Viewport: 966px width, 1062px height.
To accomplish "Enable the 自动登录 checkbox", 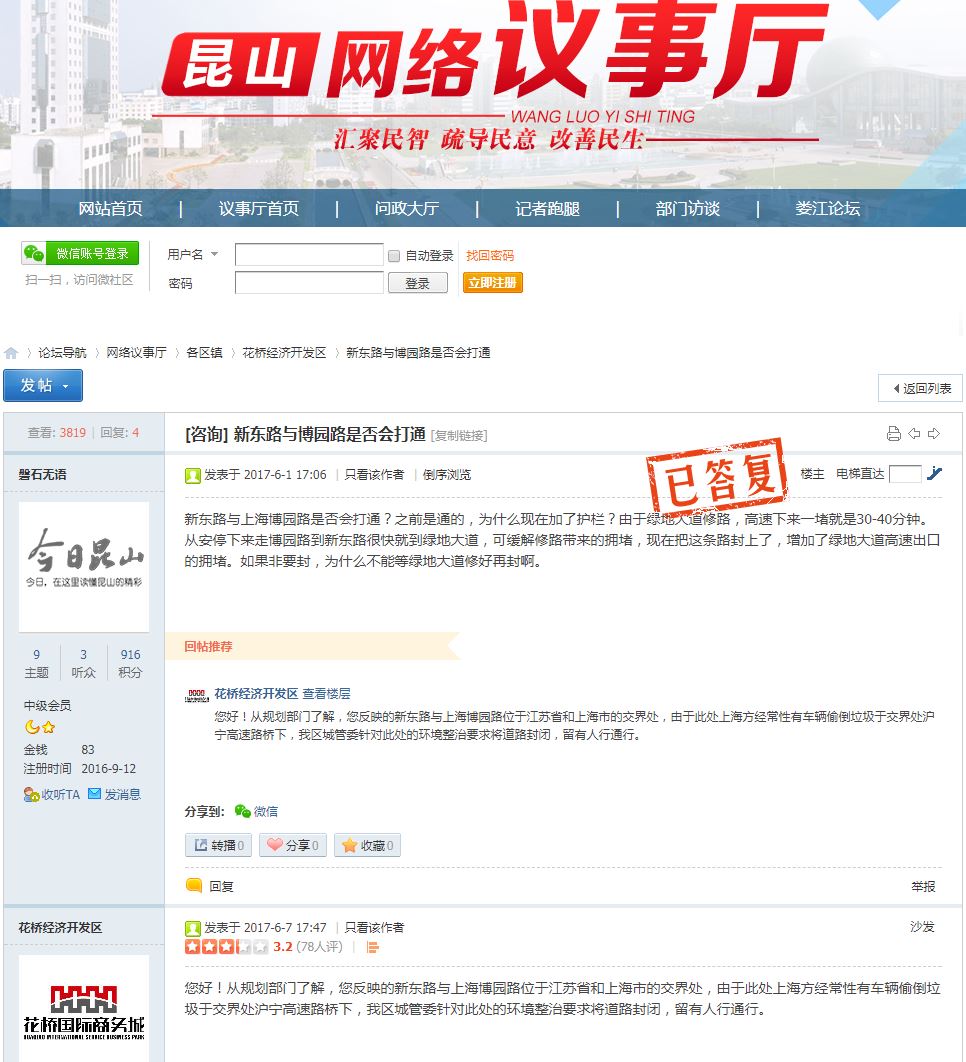I will (x=394, y=256).
